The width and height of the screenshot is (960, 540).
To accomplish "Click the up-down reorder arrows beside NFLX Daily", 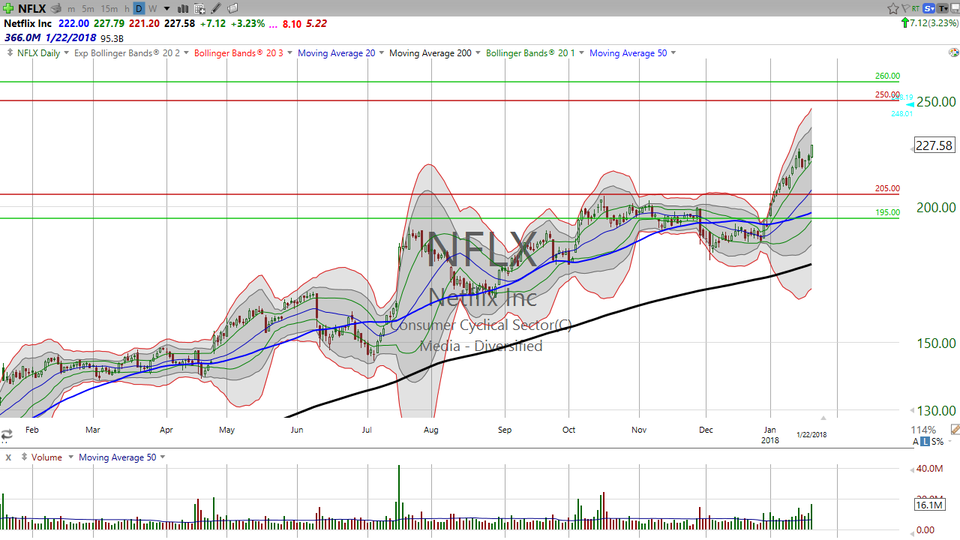I will coord(10,53).
